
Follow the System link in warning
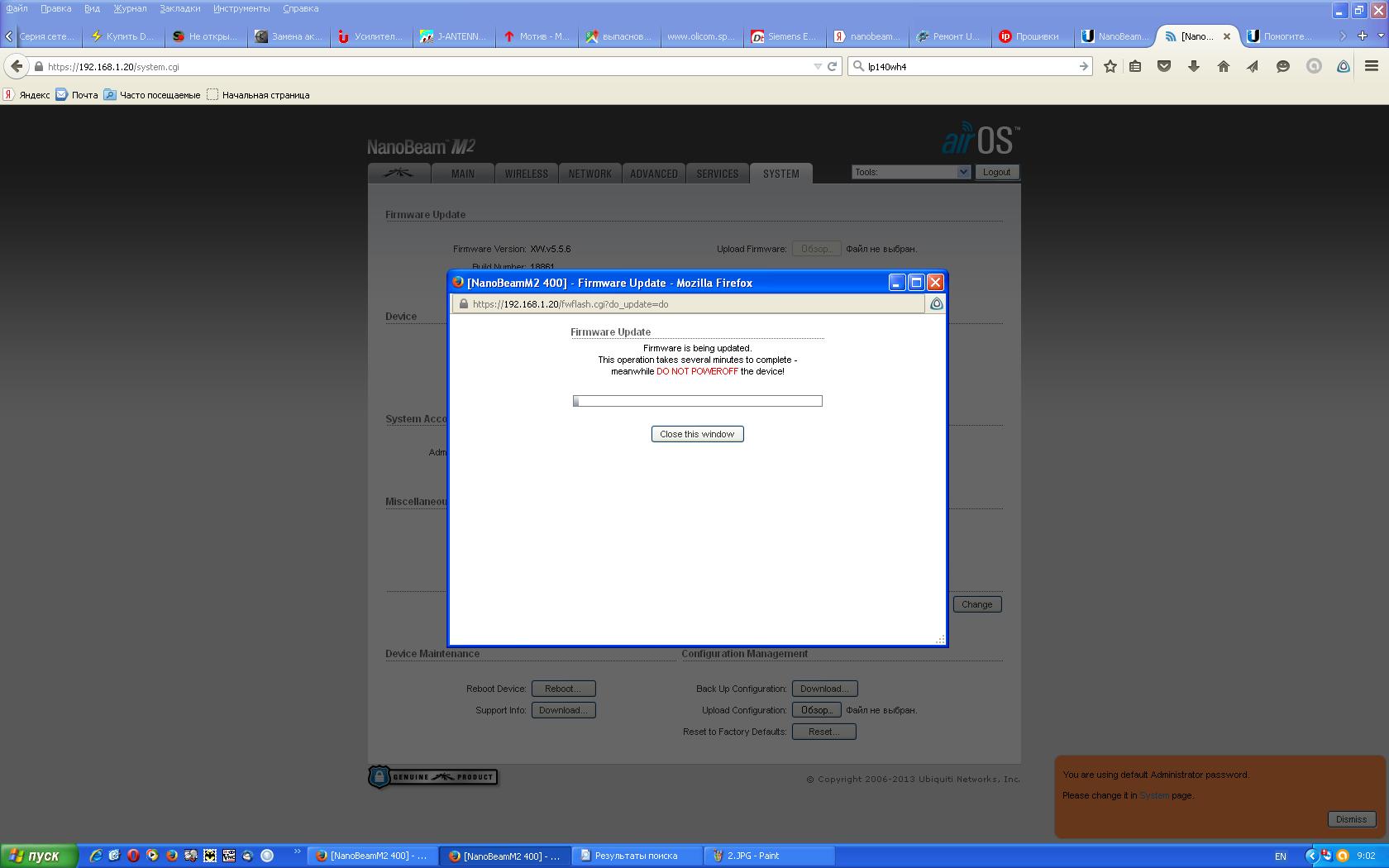pos(1154,795)
